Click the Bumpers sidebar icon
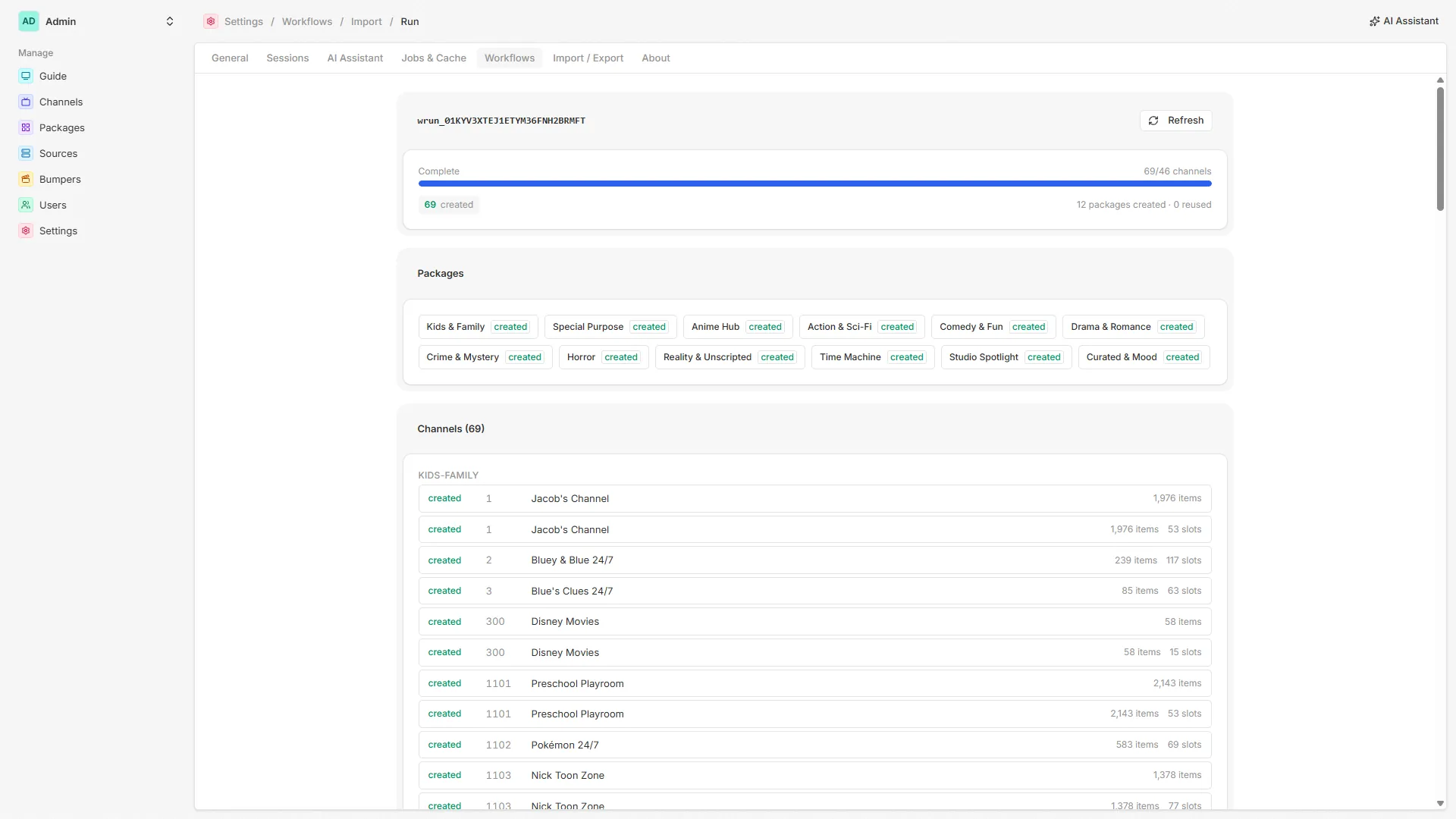The image size is (1456, 819). click(26, 179)
